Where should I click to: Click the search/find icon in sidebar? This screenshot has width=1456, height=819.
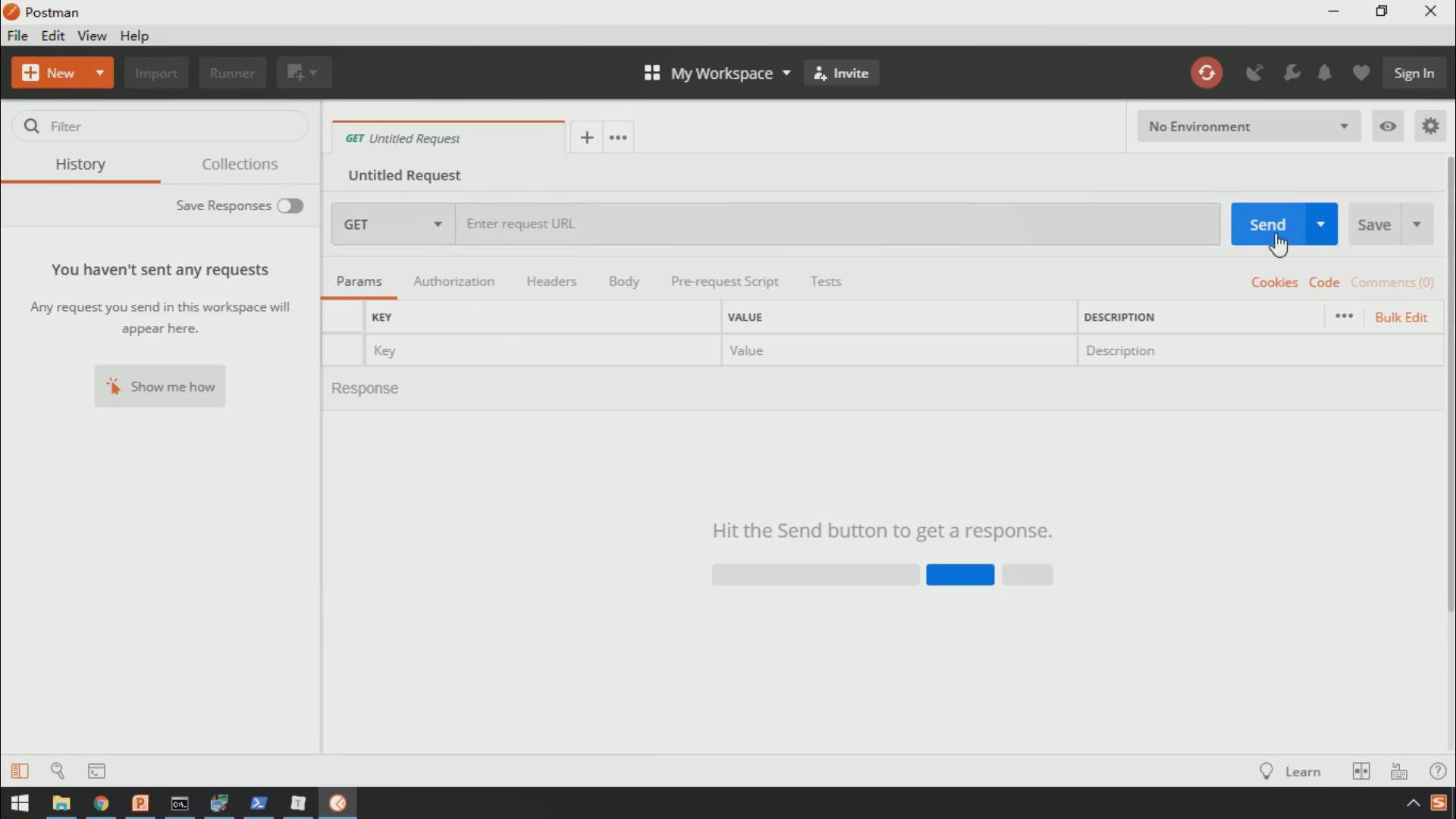(57, 770)
